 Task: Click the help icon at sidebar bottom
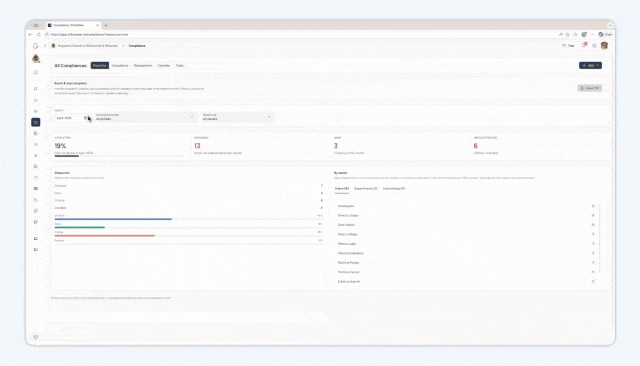point(36,337)
